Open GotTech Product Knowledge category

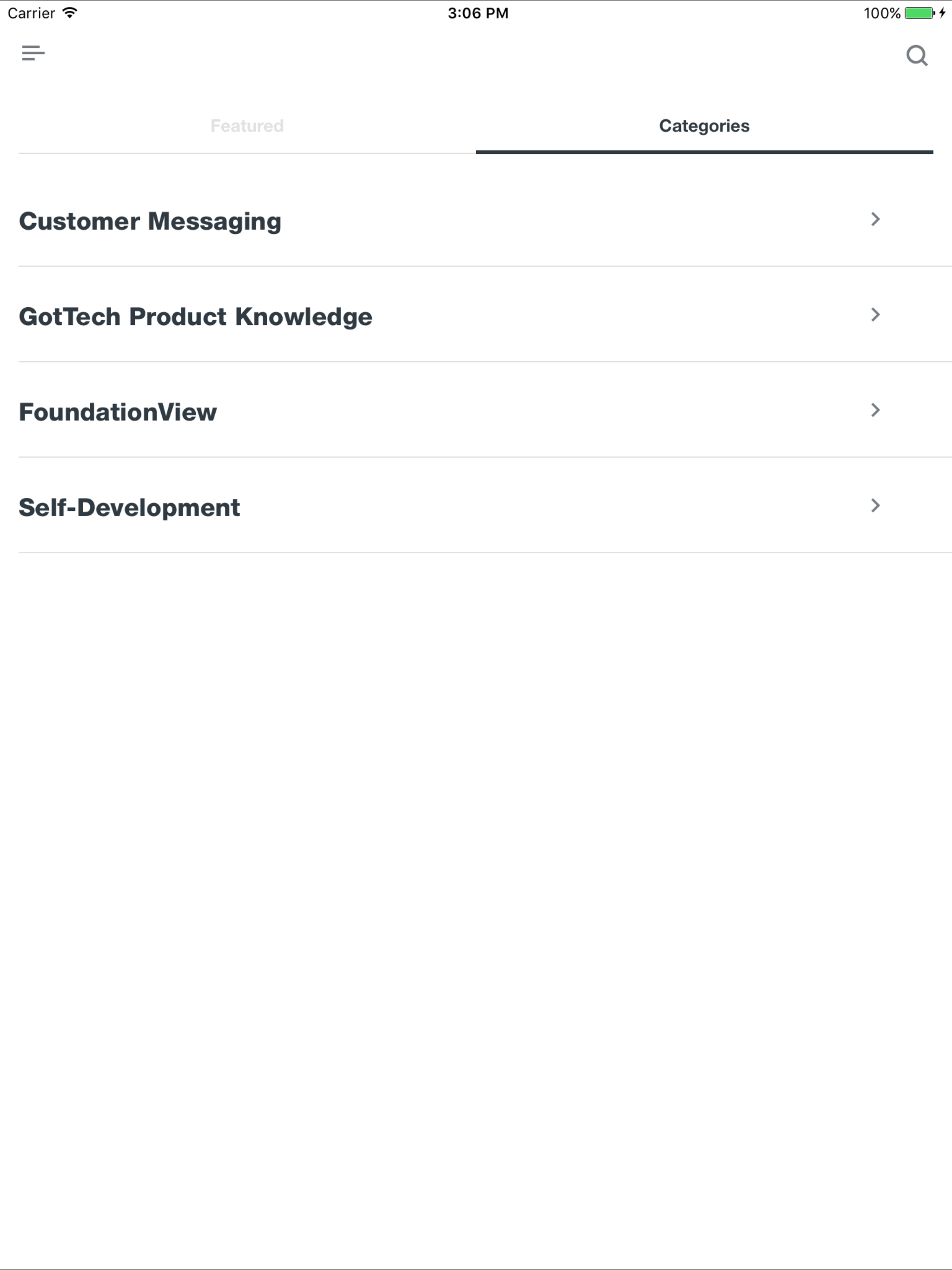click(485, 316)
